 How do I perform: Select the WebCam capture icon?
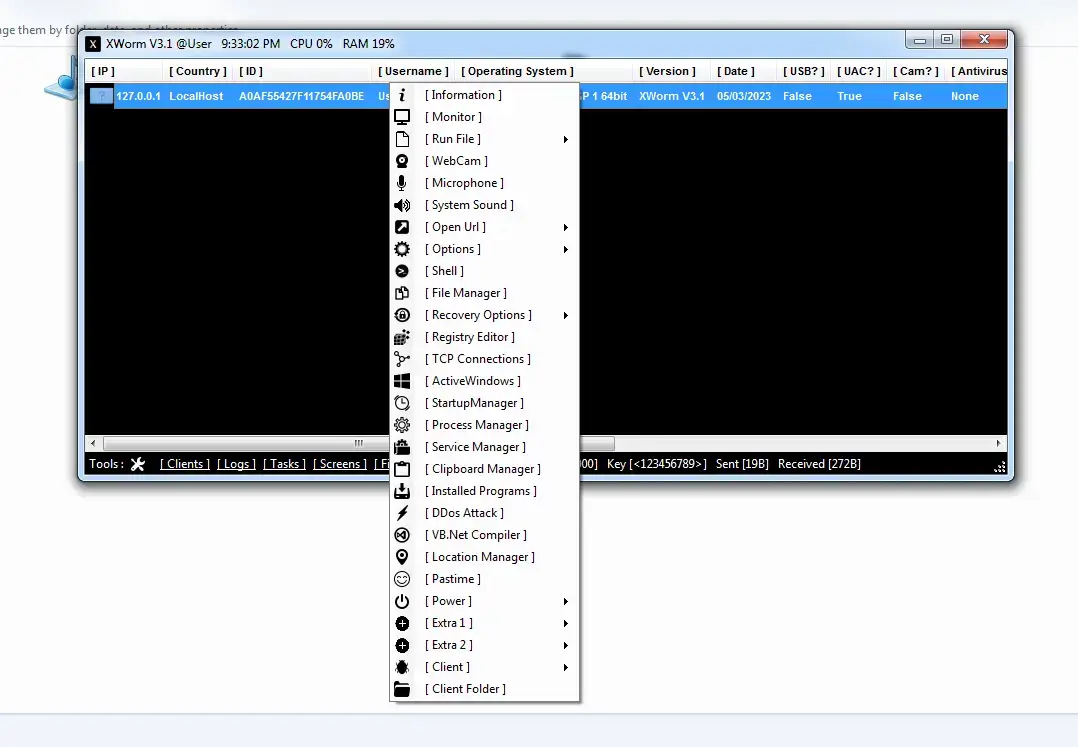click(401, 160)
